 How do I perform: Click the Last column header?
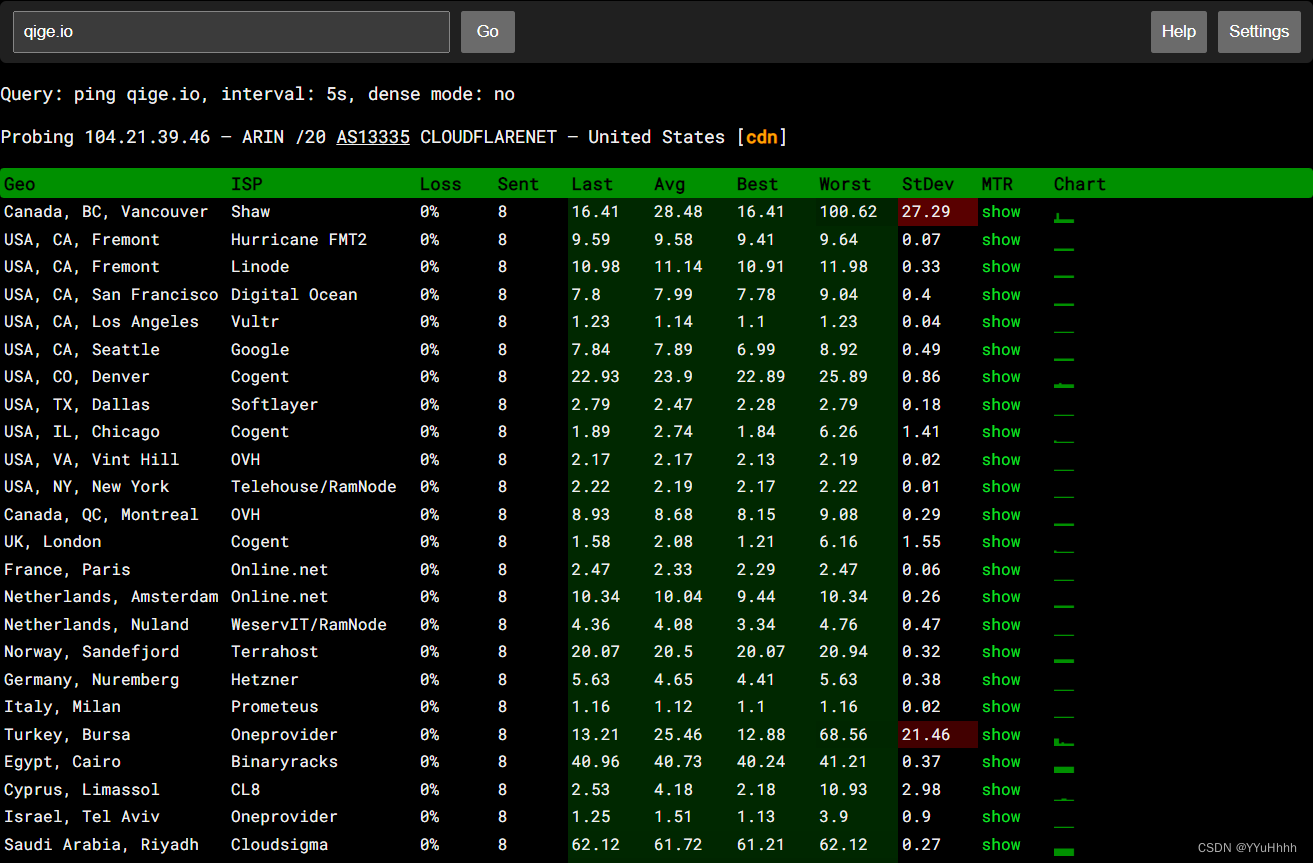(592, 184)
